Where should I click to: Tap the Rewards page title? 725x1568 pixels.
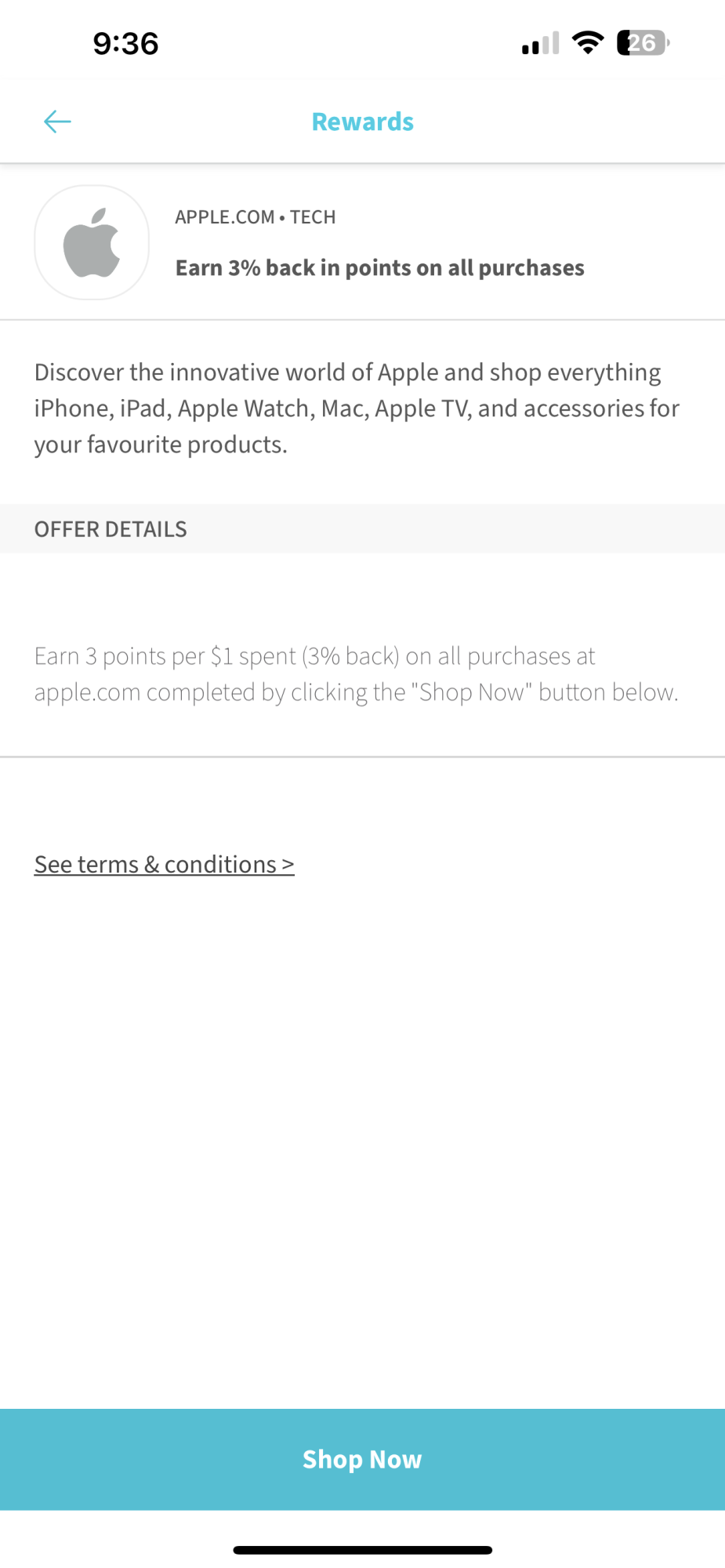tap(362, 122)
